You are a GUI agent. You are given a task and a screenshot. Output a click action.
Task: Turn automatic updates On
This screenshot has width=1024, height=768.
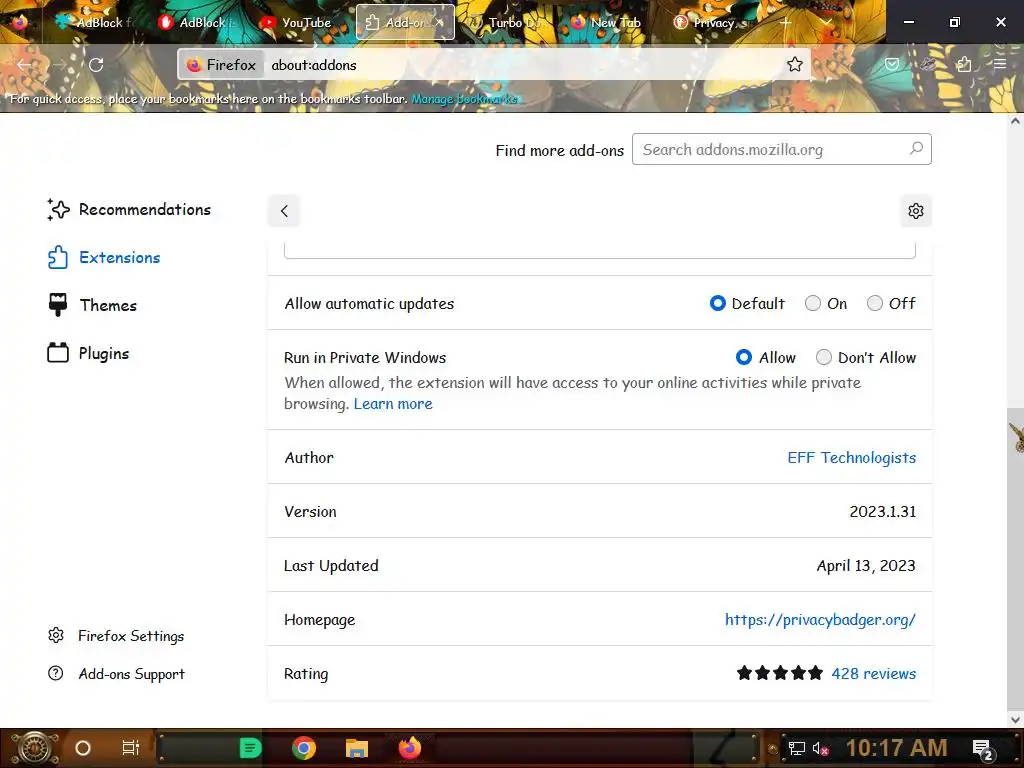[x=812, y=303]
